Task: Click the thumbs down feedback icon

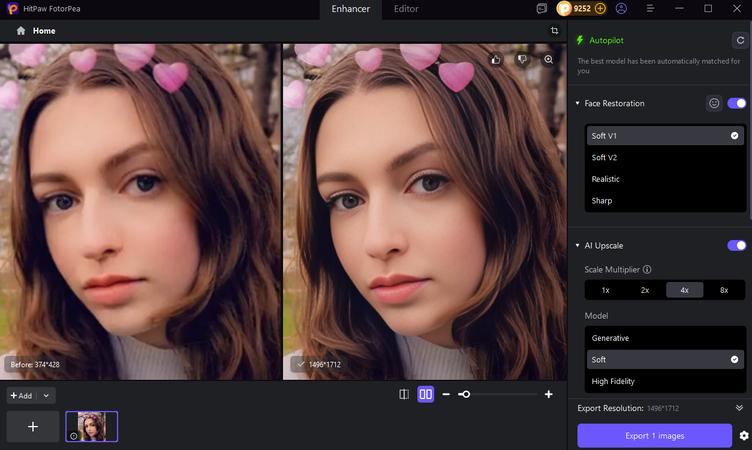Action: (x=522, y=59)
